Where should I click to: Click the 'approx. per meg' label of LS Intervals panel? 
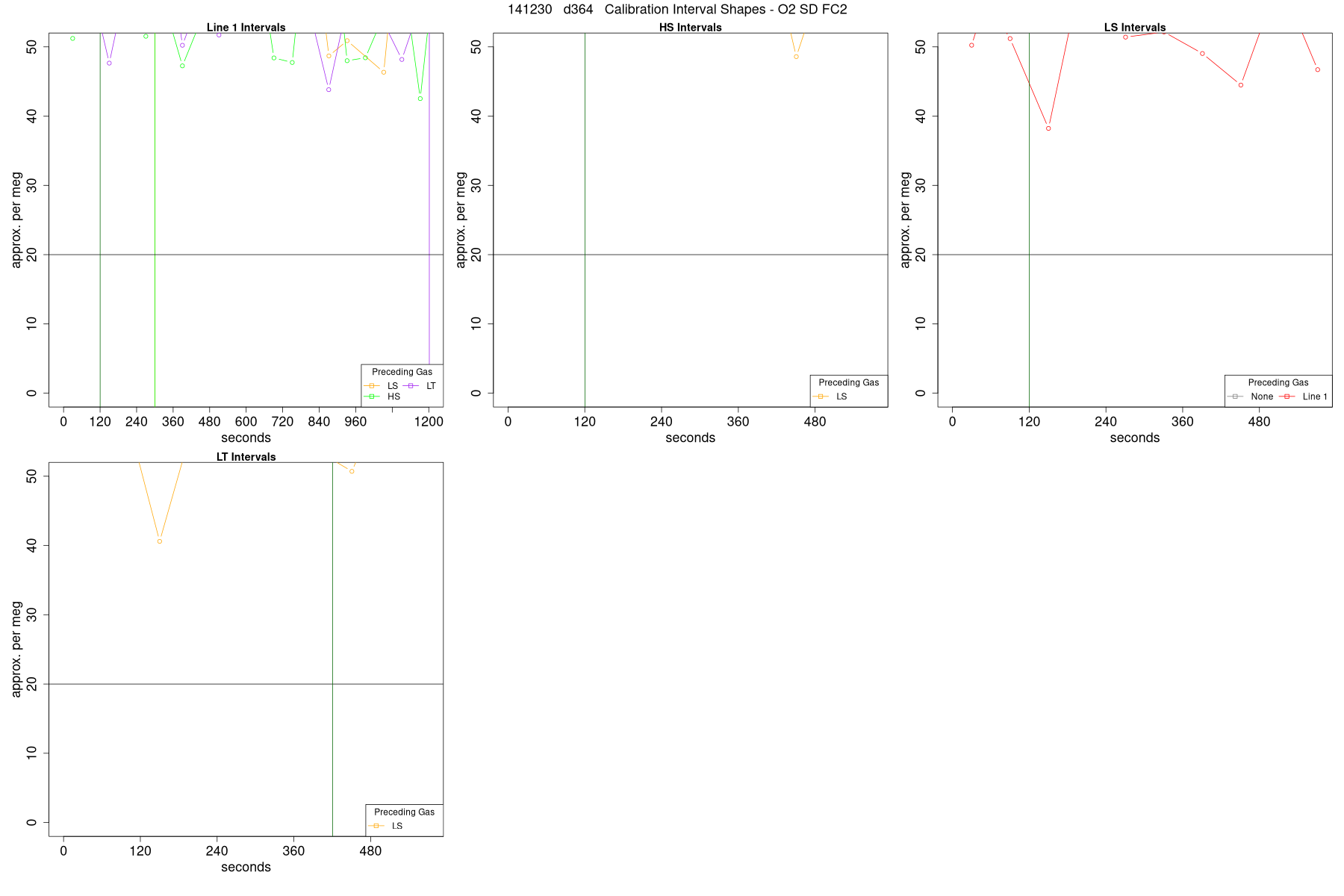click(x=905, y=220)
